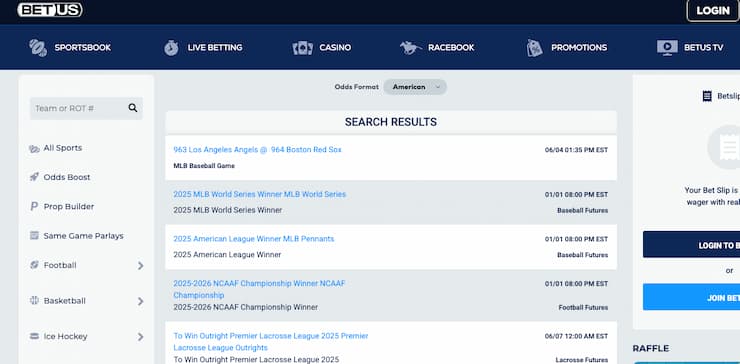
Task: Click the 'Lacrosse Futures' label
Action: (x=582, y=360)
